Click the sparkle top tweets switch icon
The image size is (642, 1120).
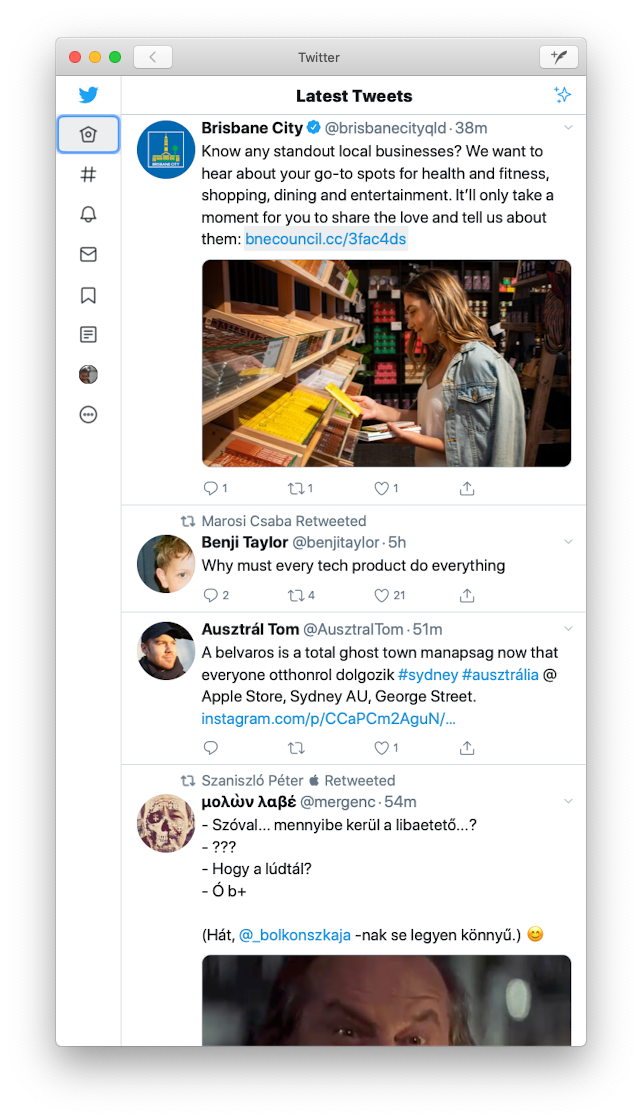[562, 95]
